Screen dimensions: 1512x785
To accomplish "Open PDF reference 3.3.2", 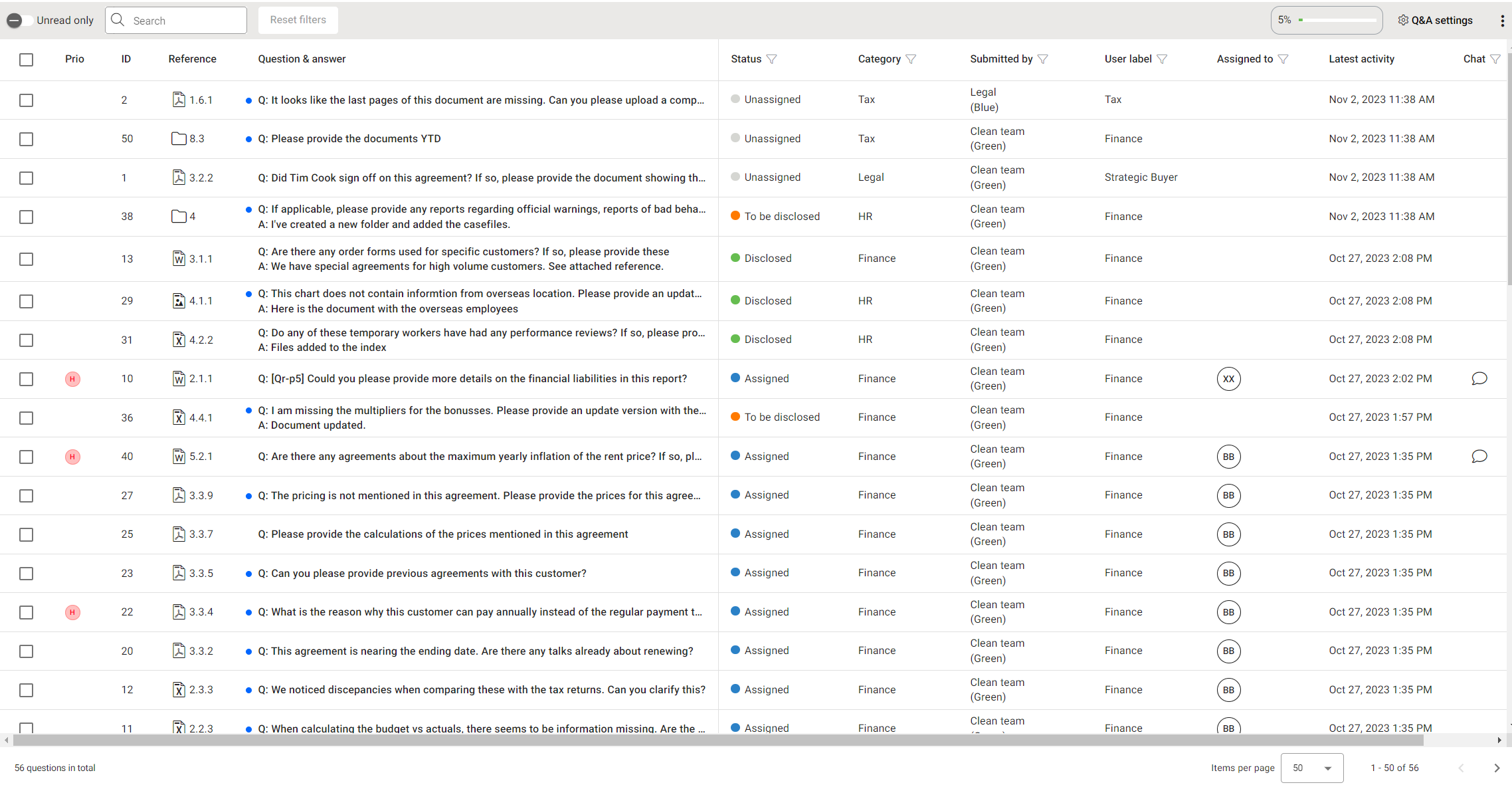I will [x=192, y=651].
